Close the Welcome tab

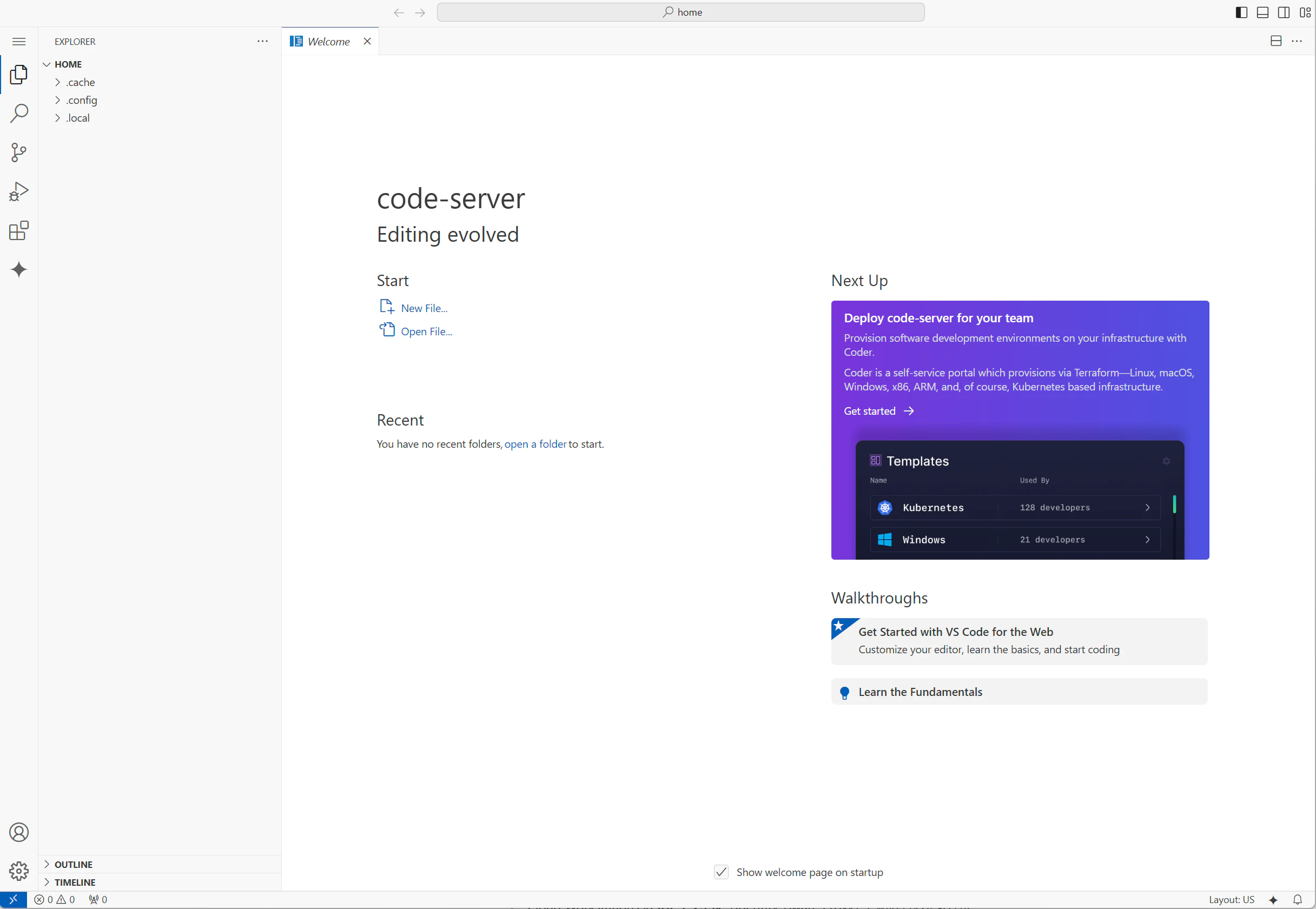(x=367, y=41)
